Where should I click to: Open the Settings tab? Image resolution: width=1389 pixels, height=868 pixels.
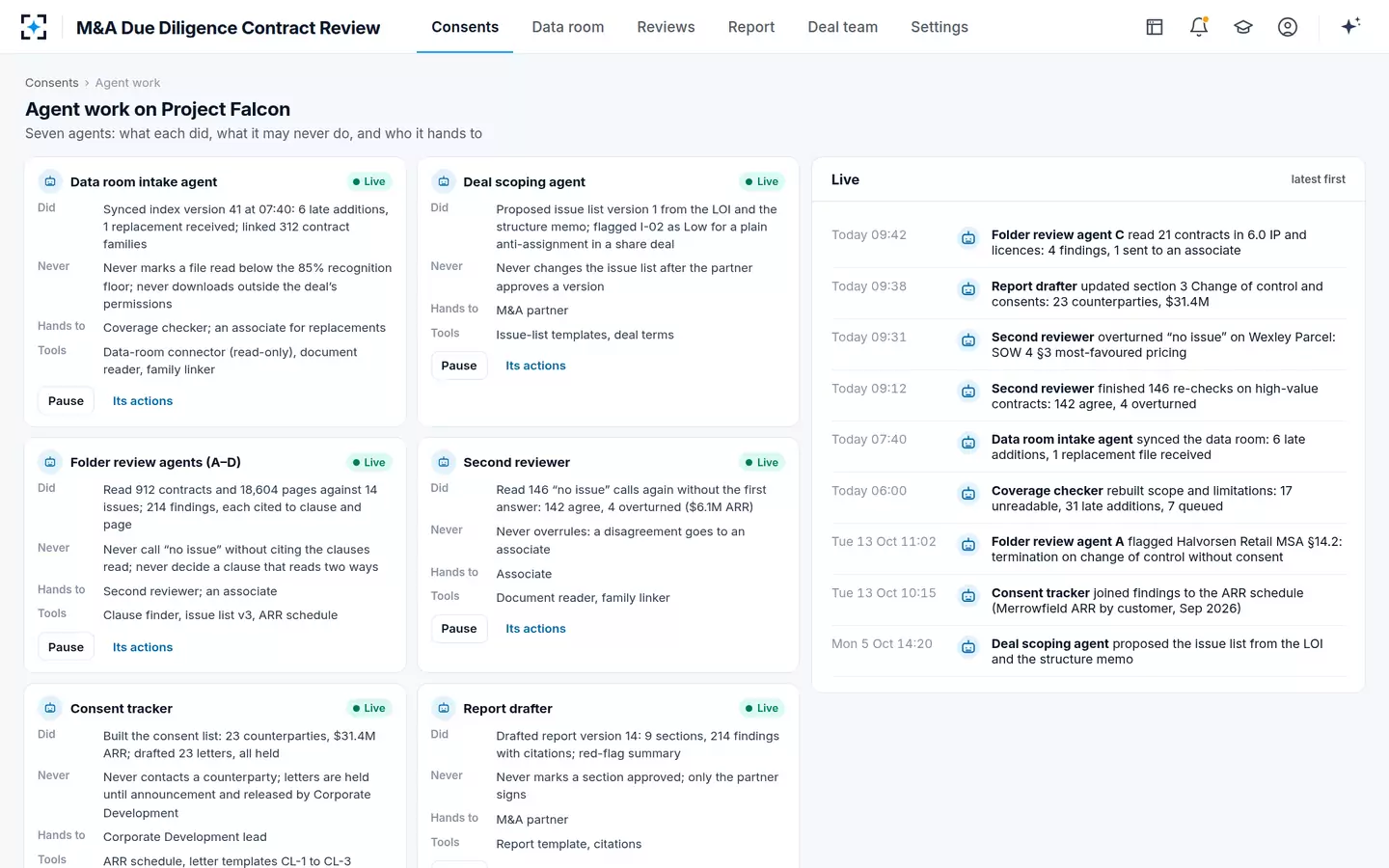(940, 27)
